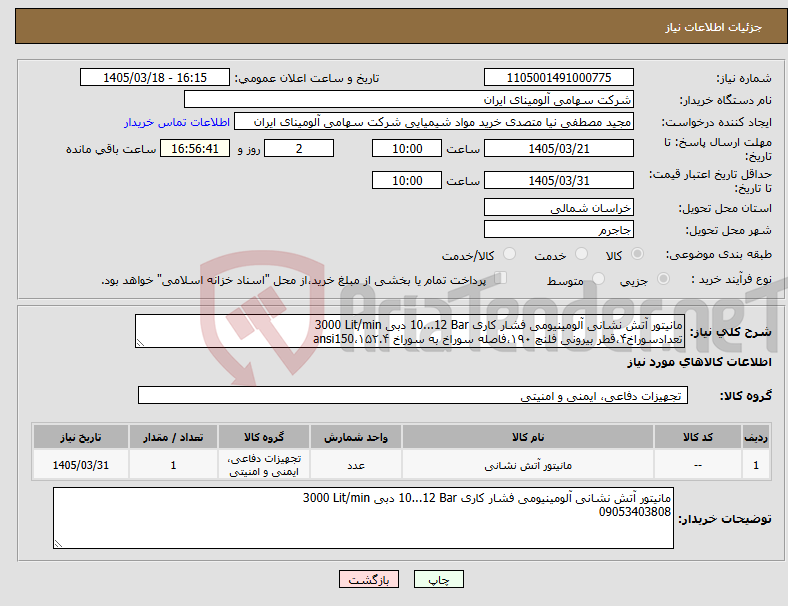Click the label طبقه بندی موضوعی
Image resolution: width=788 pixels, height=606 pixels.
[719, 254]
